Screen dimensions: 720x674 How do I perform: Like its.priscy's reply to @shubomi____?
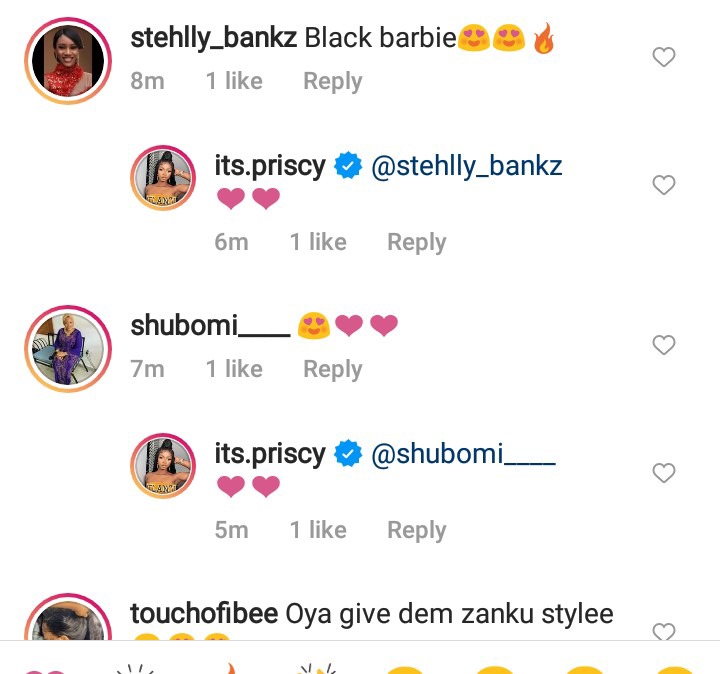(664, 473)
